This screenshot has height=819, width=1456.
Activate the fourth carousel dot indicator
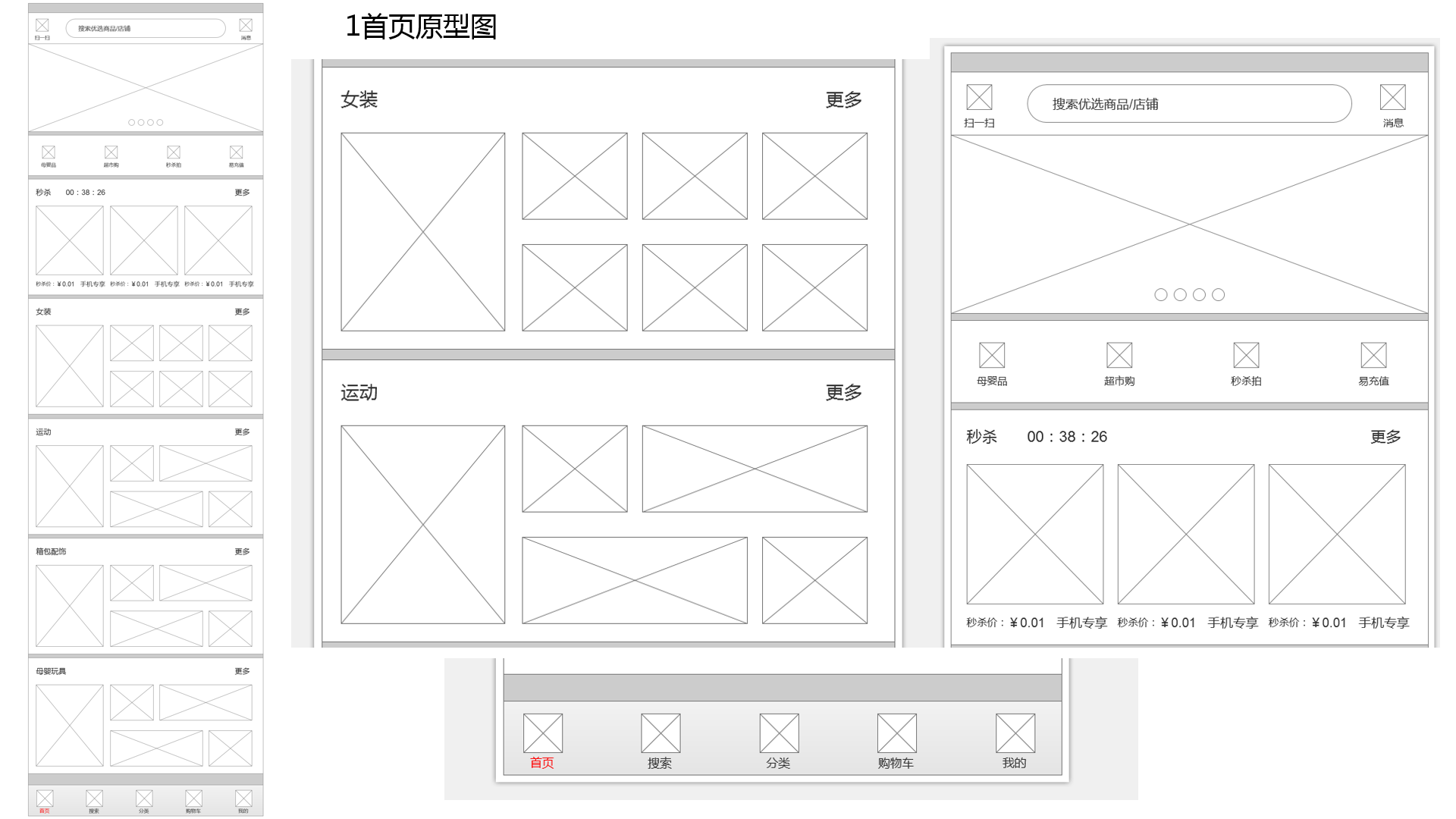tap(1218, 295)
